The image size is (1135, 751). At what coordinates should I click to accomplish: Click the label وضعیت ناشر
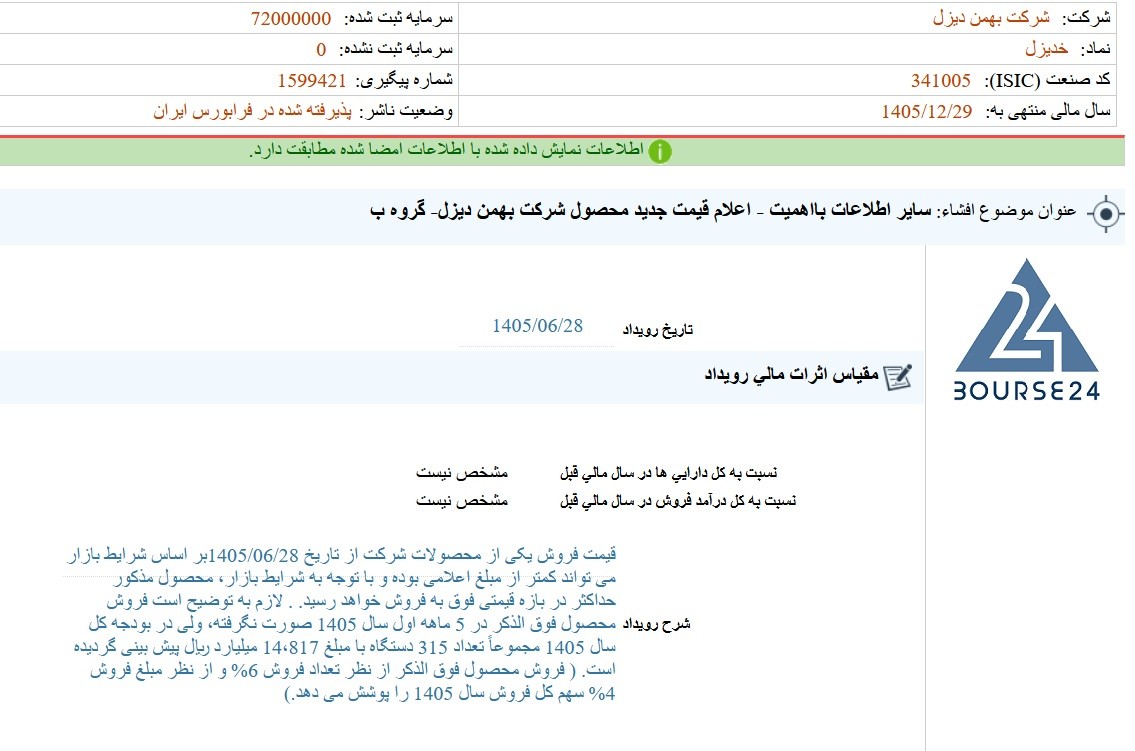point(406,111)
